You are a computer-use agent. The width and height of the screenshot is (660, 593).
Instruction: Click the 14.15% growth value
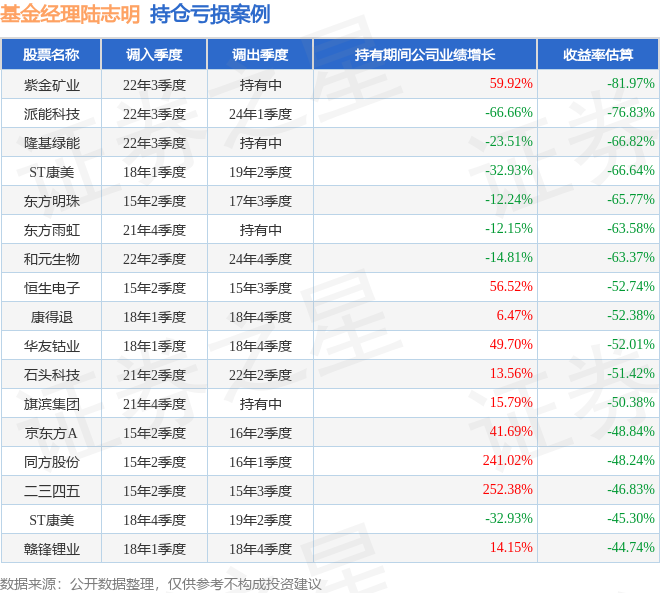coord(511,548)
